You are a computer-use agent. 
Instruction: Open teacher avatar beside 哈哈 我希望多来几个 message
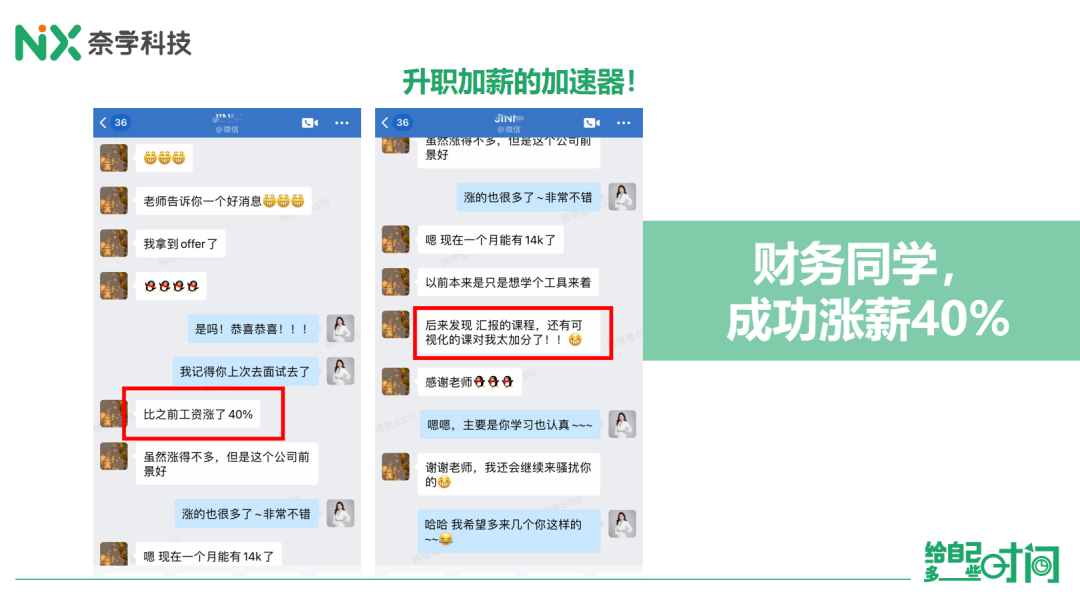coord(622,524)
